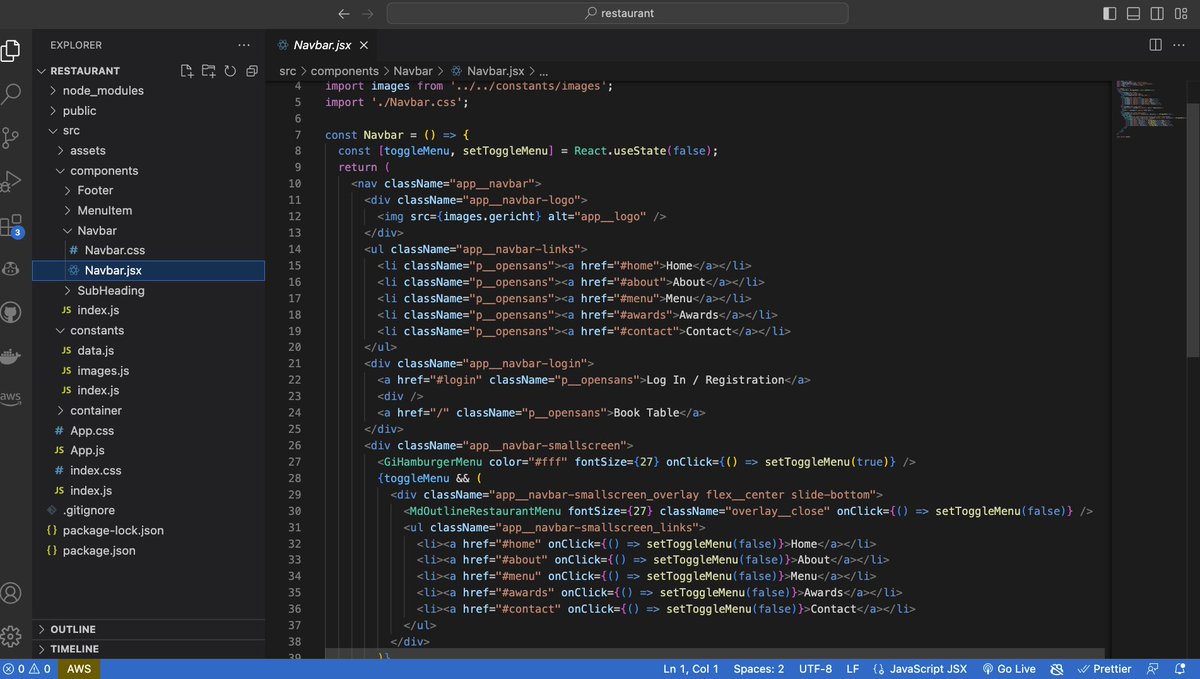Viewport: 1200px width, 679px height.
Task: Collapse all folders in Explorer
Action: click(251, 71)
